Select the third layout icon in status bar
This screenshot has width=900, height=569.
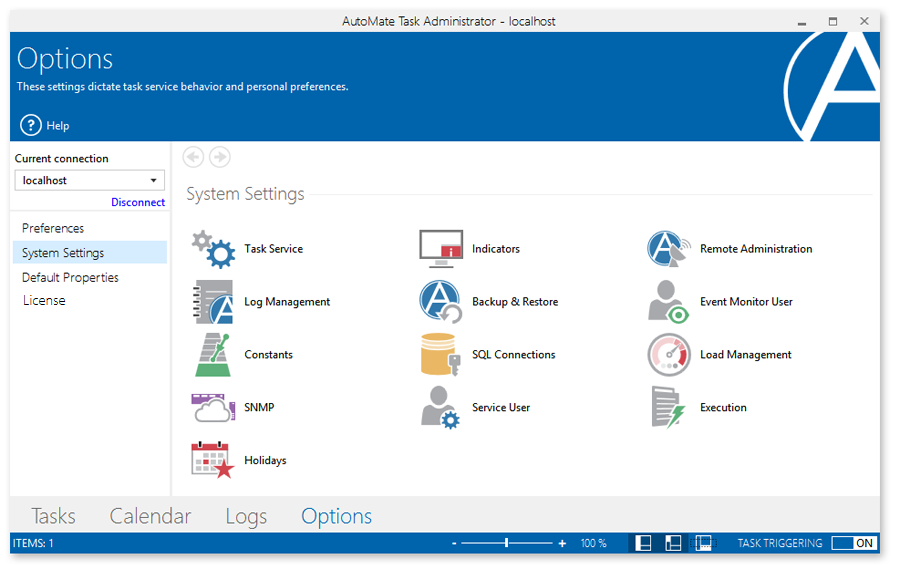(703, 543)
